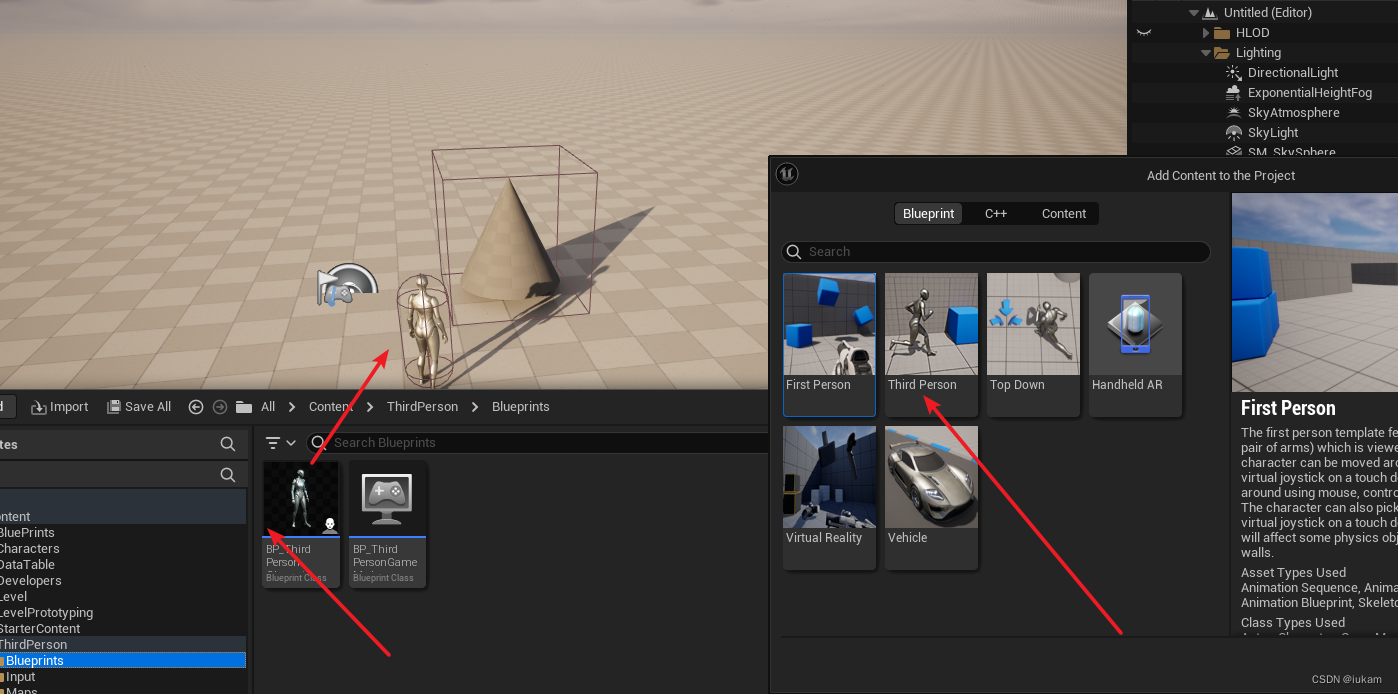Click the SkyLight dome icon
The image size is (1398, 694).
coord(1233,133)
